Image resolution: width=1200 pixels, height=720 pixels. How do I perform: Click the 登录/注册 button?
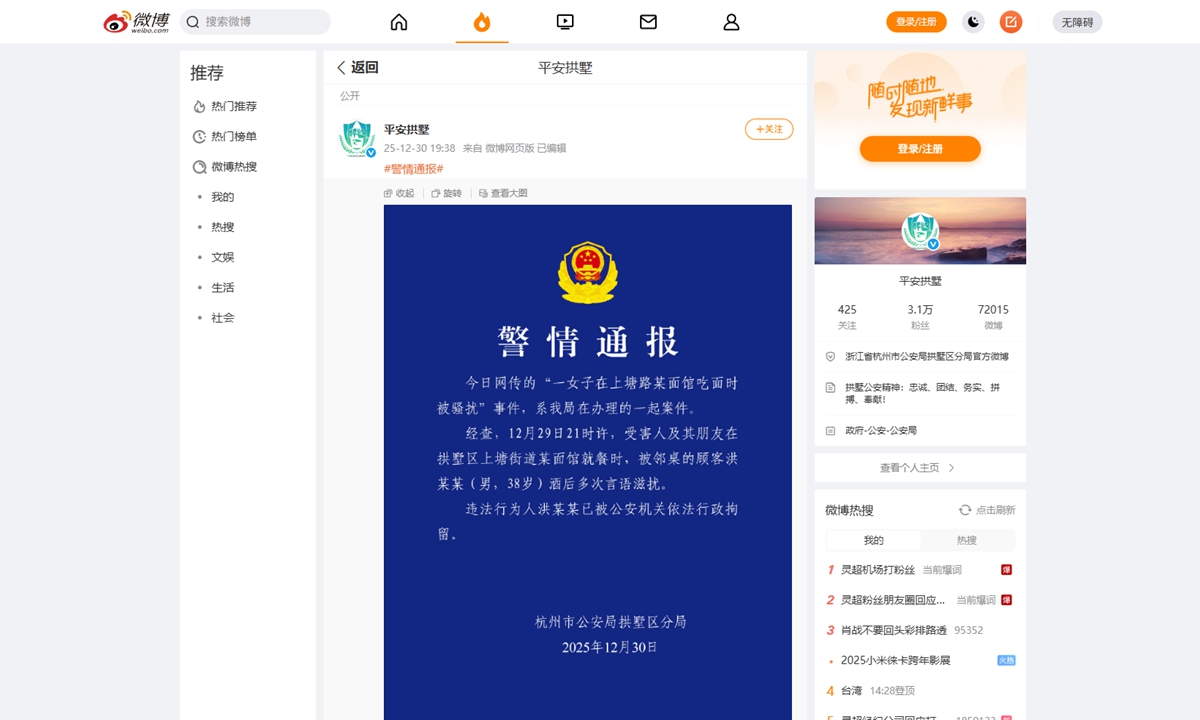click(918, 21)
